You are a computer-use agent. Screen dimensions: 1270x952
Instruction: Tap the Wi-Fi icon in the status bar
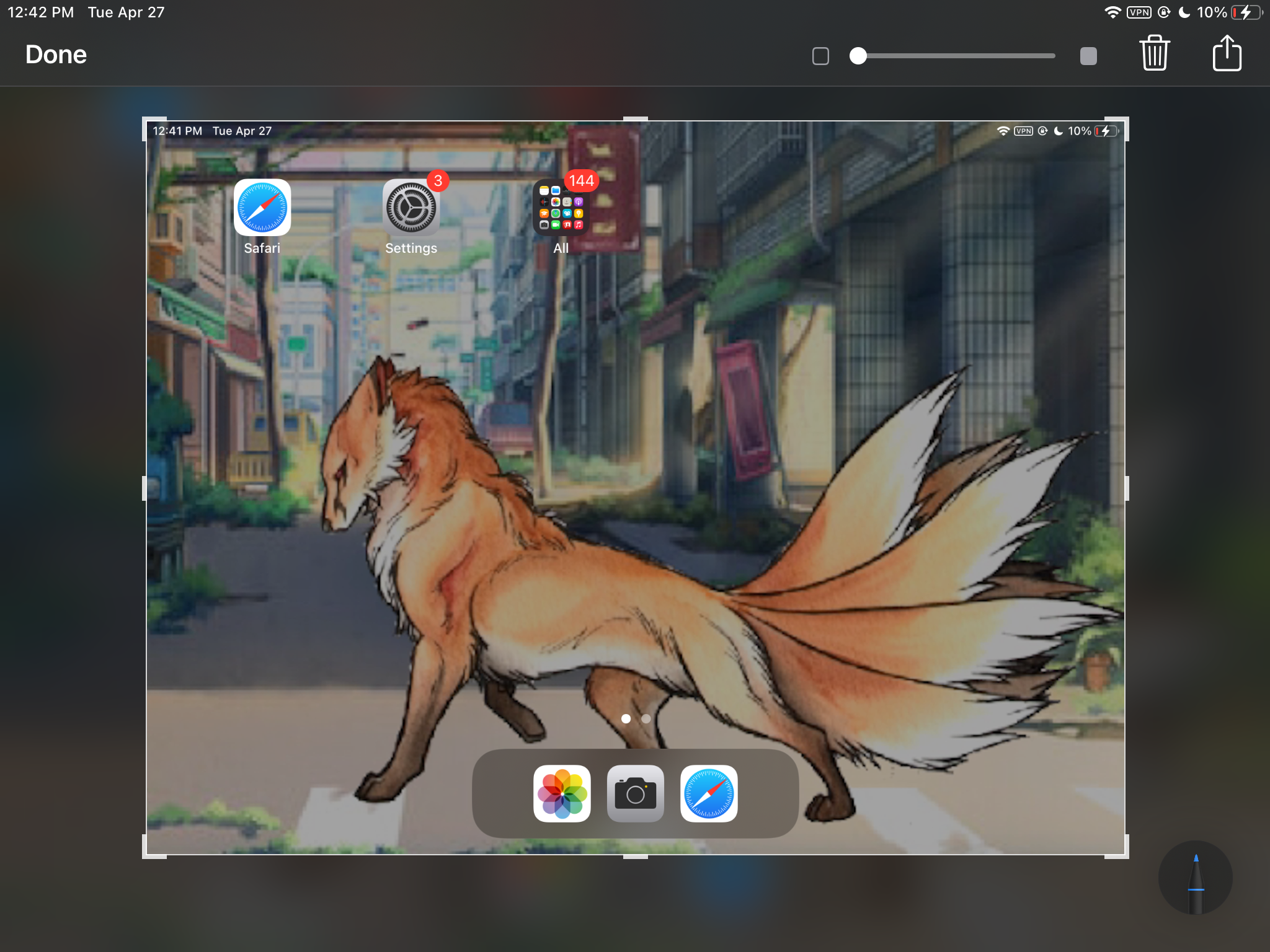(x=1112, y=11)
